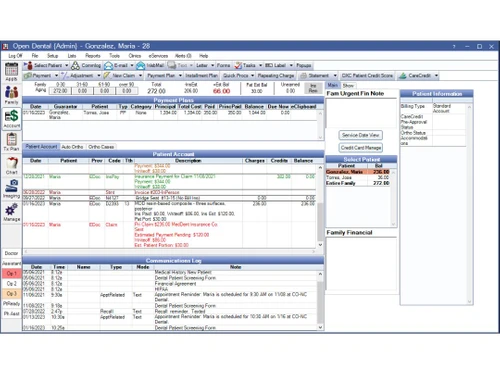This screenshot has width=500, height=375.
Task: Select the Main tab
Action: pyautogui.click(x=332, y=85)
